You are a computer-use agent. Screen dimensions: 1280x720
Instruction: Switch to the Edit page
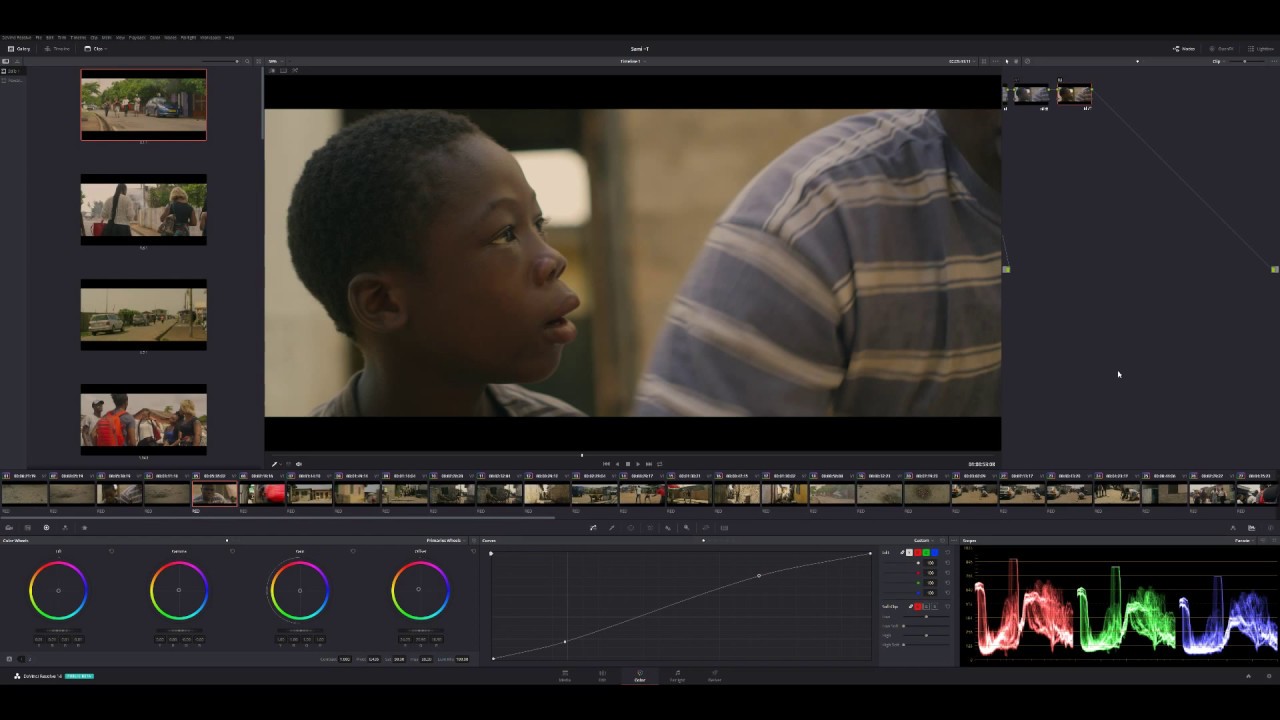pos(602,676)
